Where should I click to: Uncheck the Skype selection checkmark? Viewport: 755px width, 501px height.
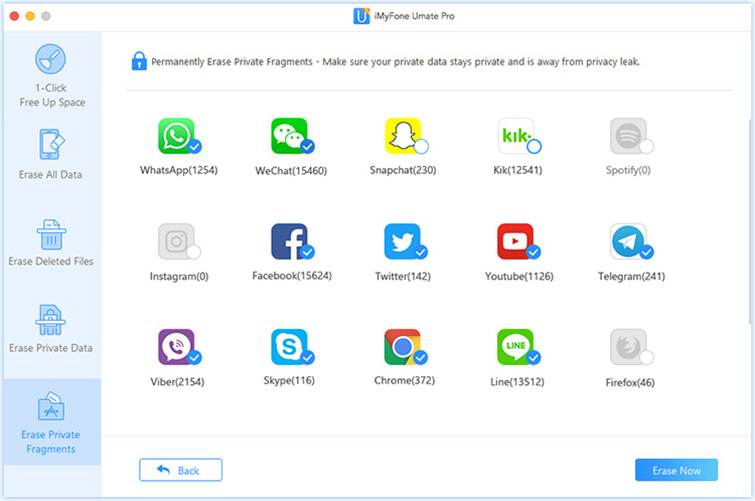308,357
